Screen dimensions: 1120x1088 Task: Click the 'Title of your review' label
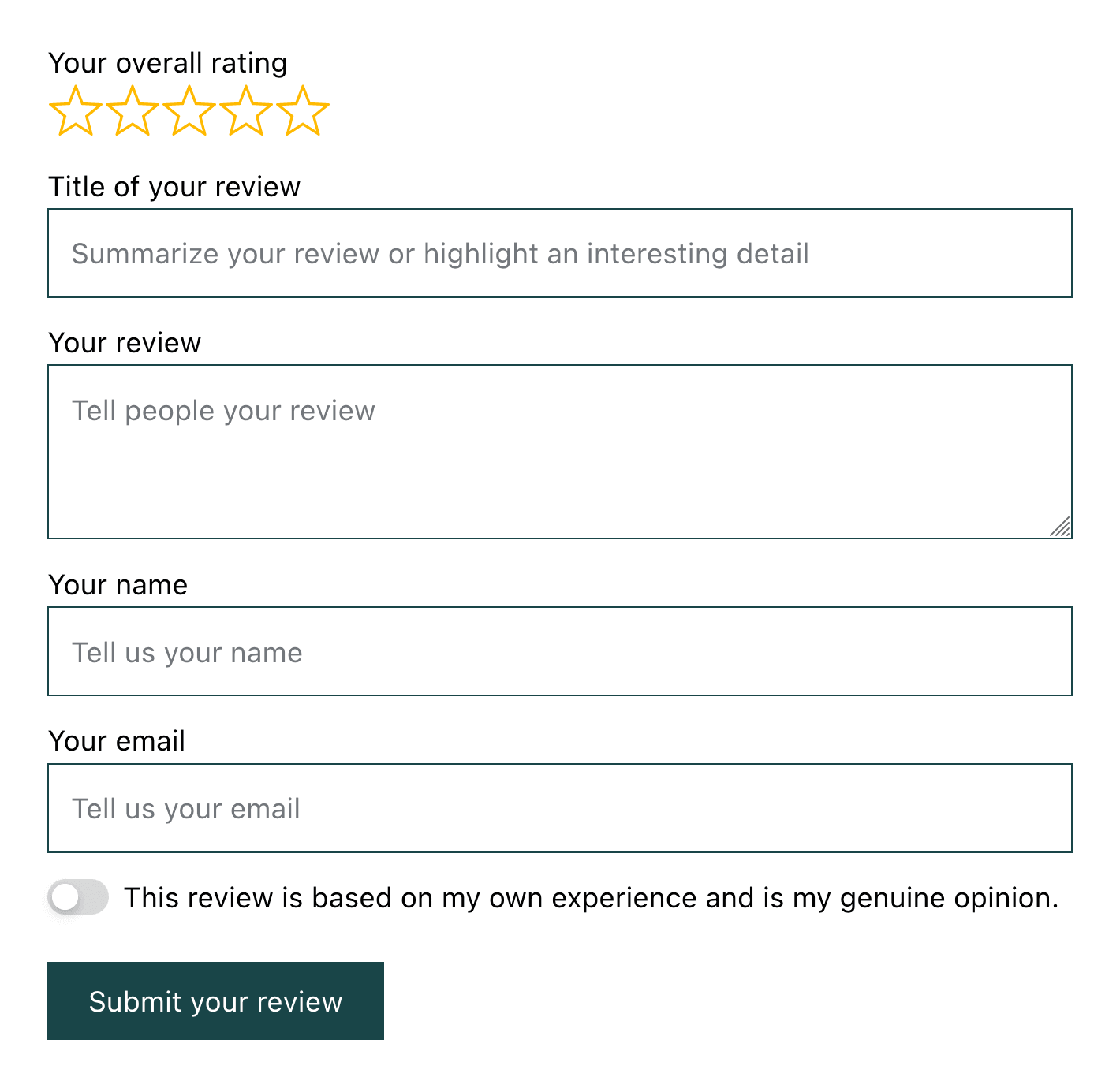coord(174,187)
